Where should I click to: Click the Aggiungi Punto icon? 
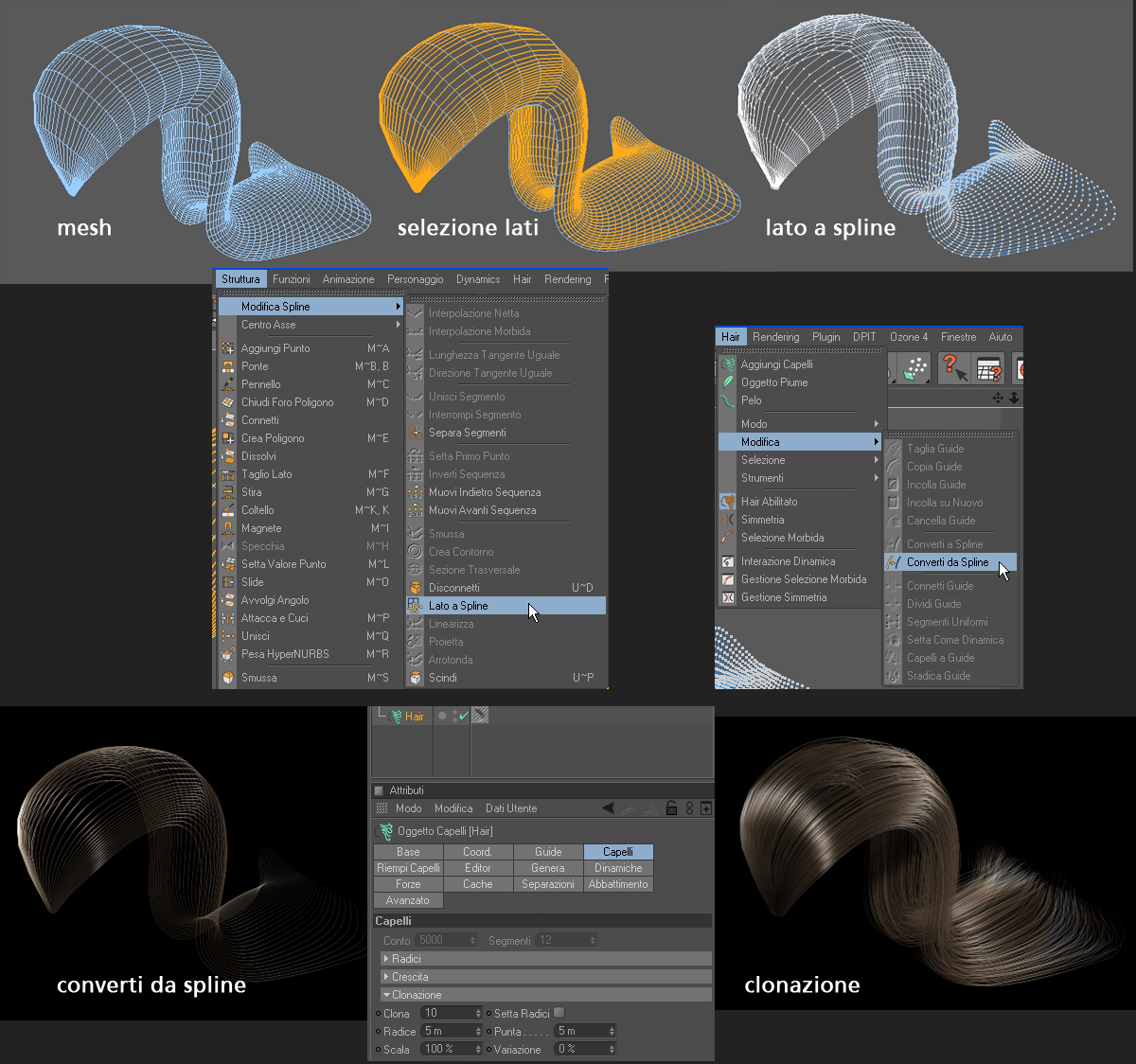pos(228,348)
